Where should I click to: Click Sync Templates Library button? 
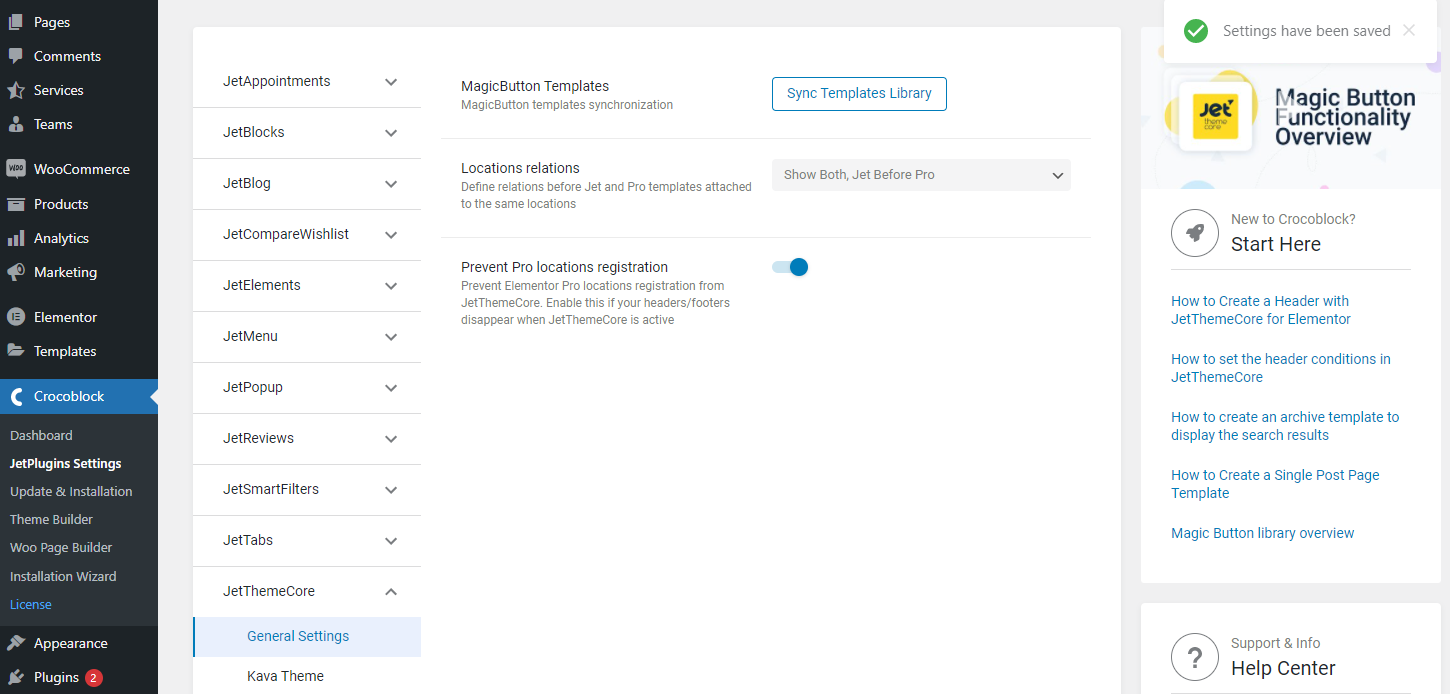(x=859, y=94)
